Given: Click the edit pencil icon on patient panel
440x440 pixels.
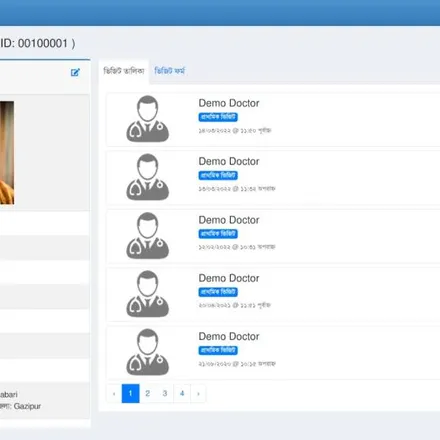Looking at the screenshot, I should (x=75, y=72).
